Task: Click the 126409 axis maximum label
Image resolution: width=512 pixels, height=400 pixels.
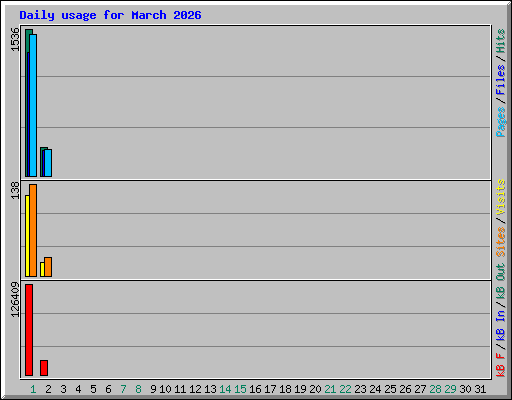Action: [15, 299]
